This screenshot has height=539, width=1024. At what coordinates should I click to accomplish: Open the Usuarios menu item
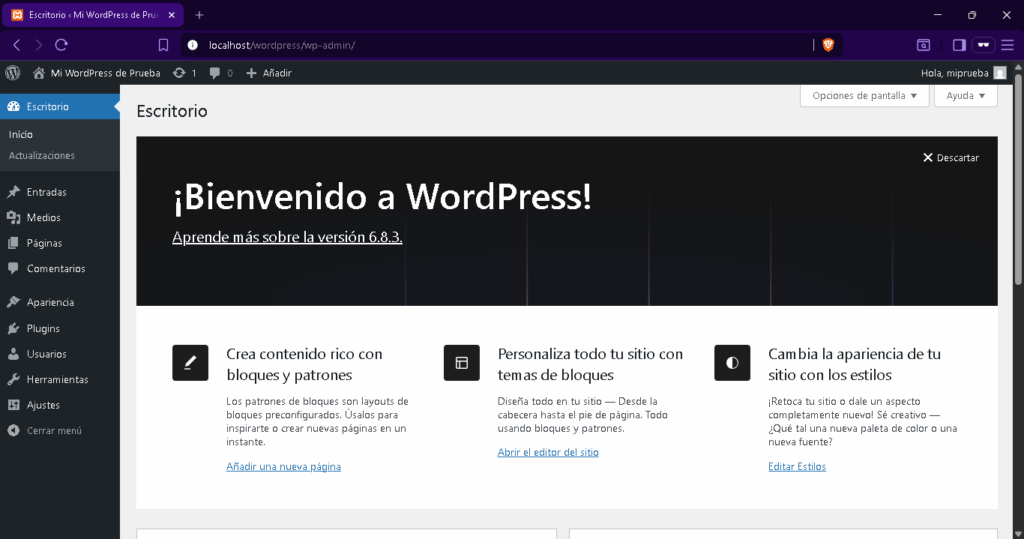click(x=59, y=354)
